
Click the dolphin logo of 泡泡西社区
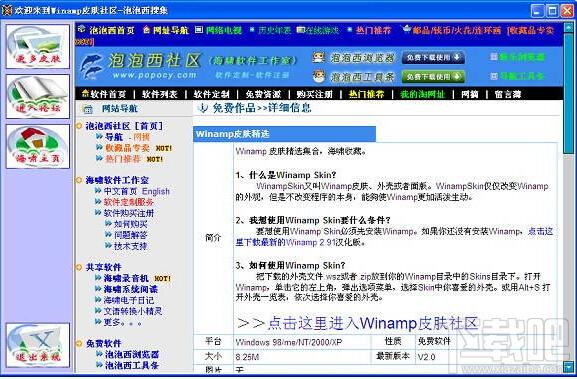tap(91, 66)
